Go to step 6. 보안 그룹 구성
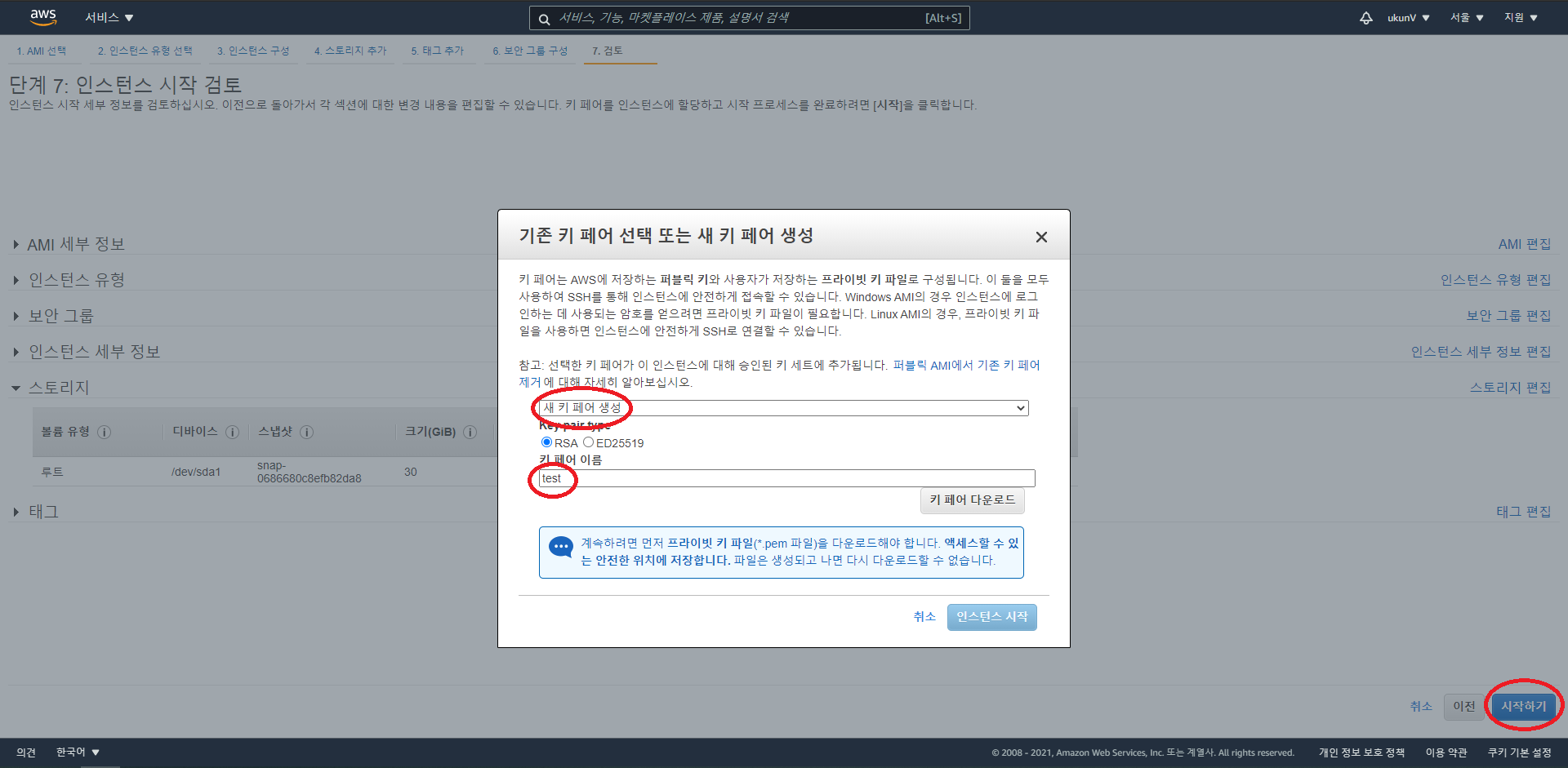The image size is (1568, 768). click(x=530, y=51)
